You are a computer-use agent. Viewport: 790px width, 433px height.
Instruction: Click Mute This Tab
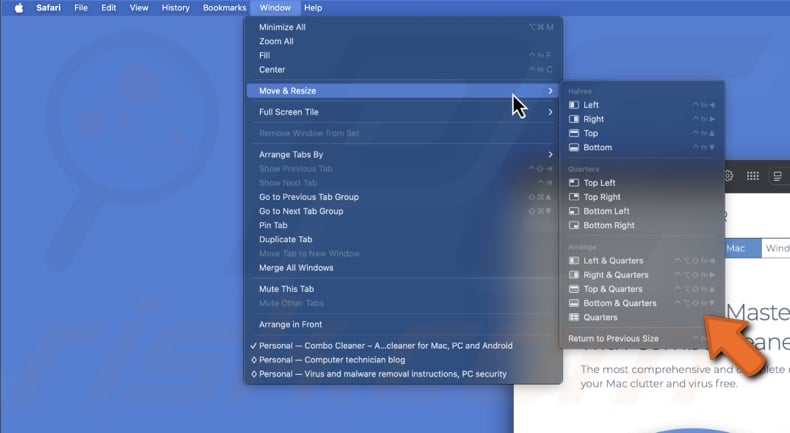coord(286,289)
